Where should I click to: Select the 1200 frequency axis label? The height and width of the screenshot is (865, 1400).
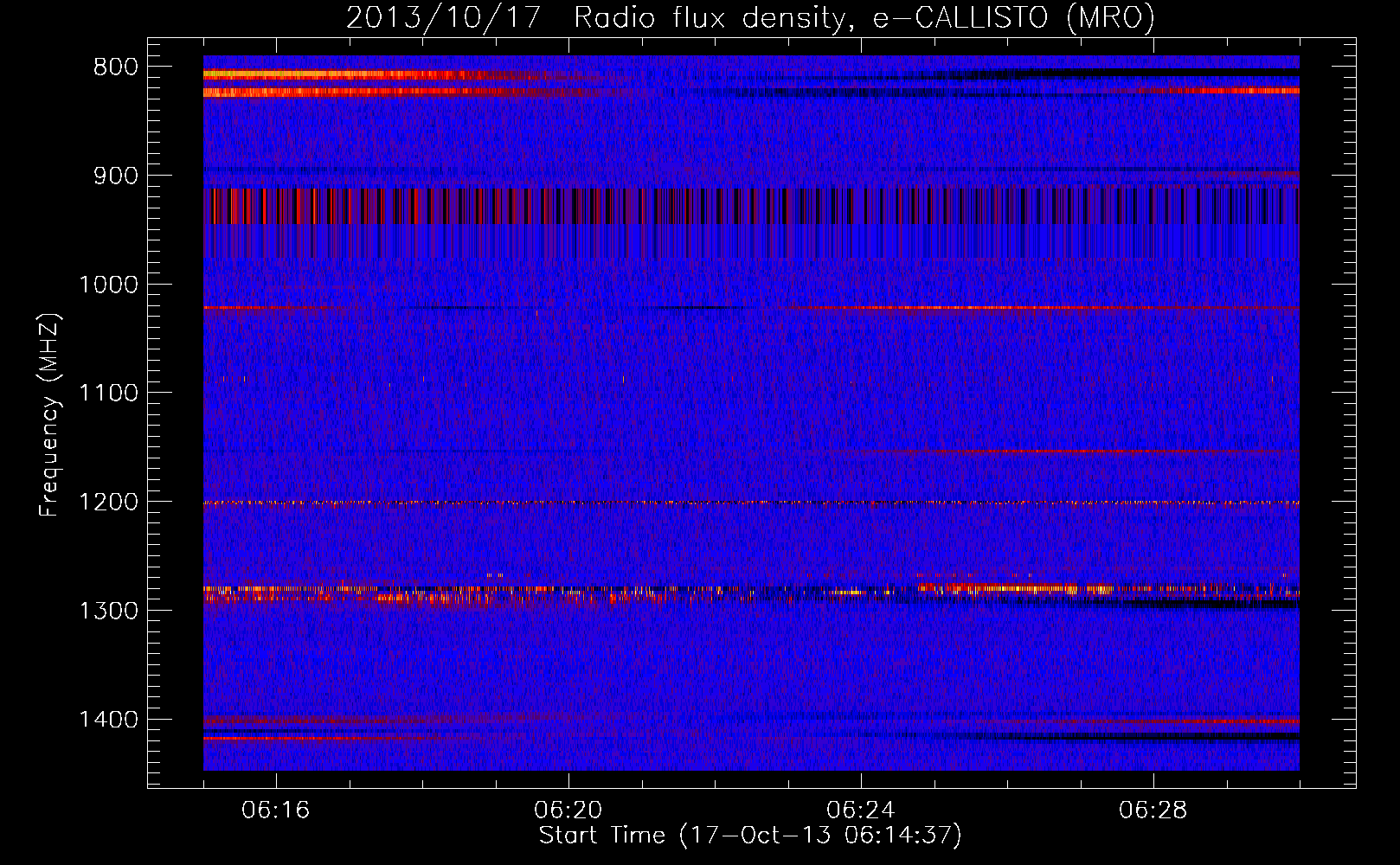108,503
